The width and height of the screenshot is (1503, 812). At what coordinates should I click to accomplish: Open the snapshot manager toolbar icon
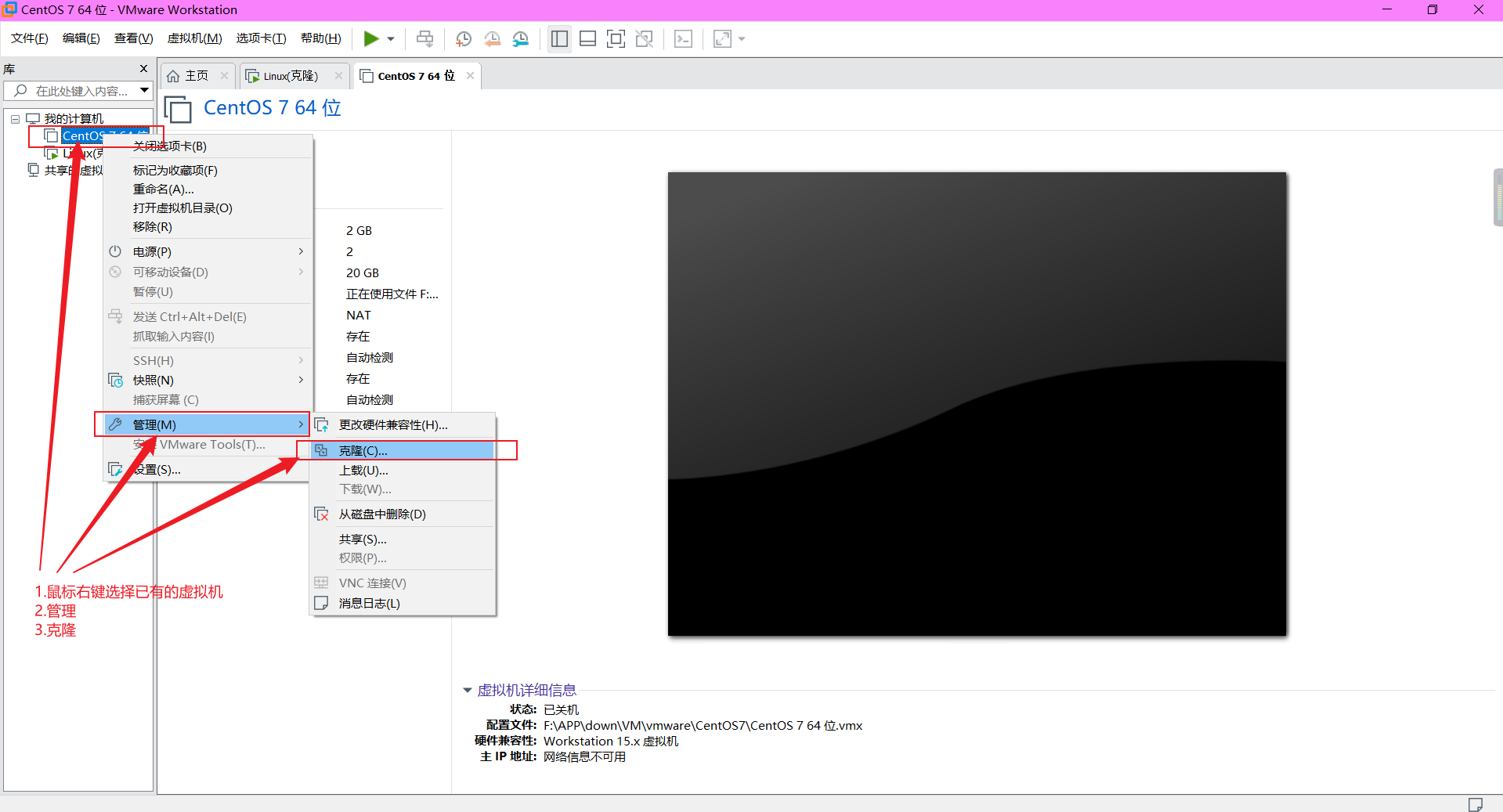click(x=521, y=38)
